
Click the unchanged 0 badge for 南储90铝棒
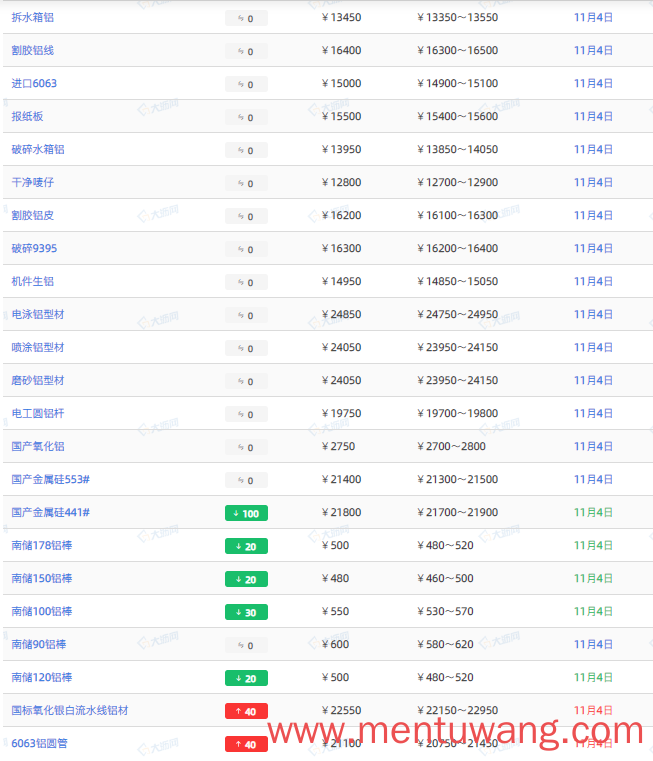click(x=246, y=645)
